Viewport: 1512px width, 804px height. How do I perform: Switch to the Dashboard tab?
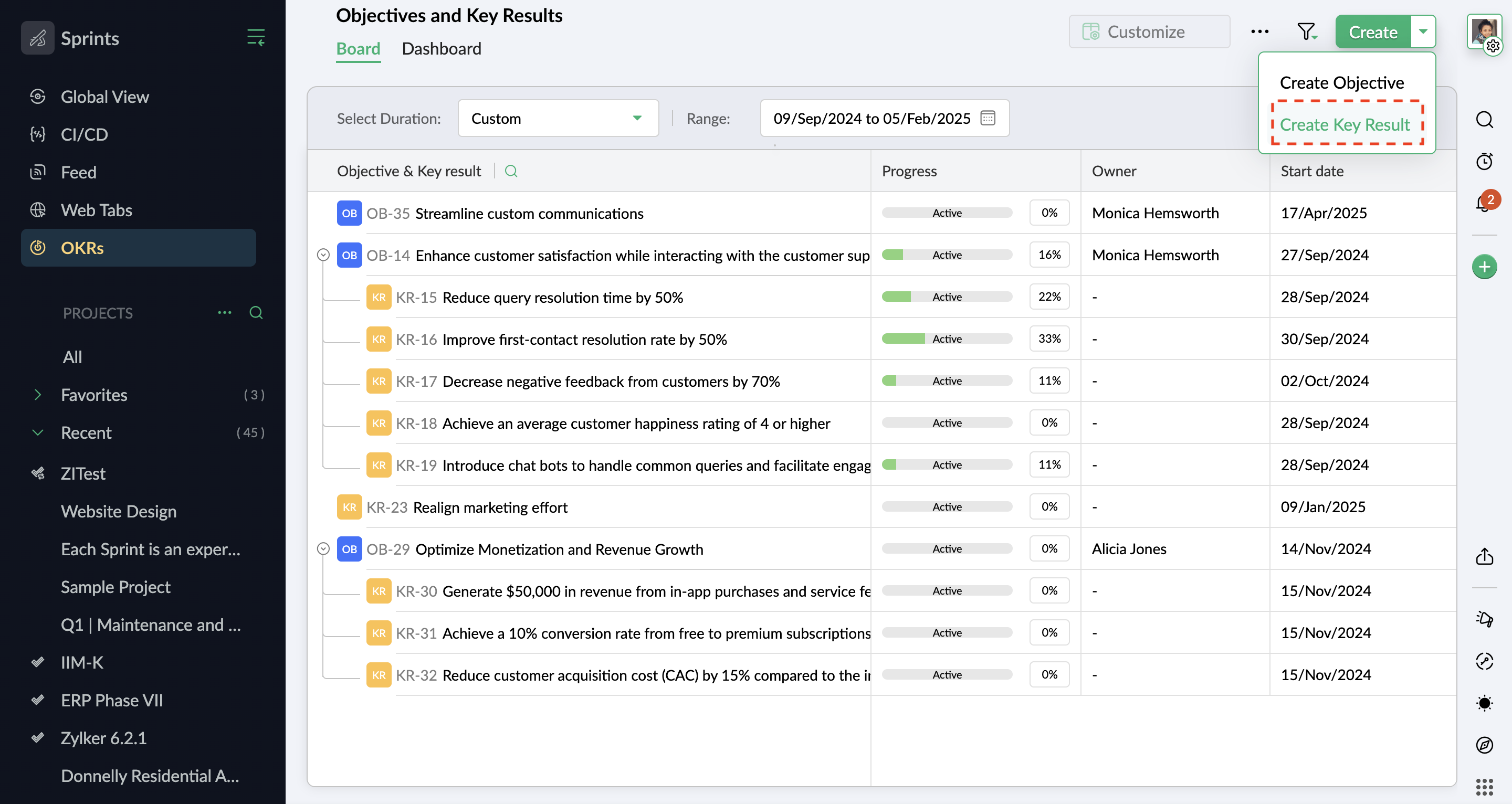442,49
